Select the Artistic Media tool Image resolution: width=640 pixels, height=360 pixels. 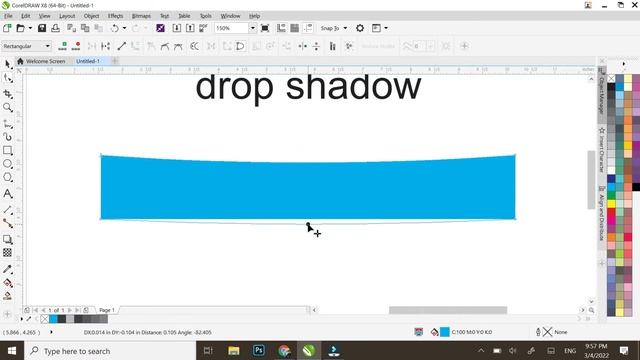click(8, 137)
